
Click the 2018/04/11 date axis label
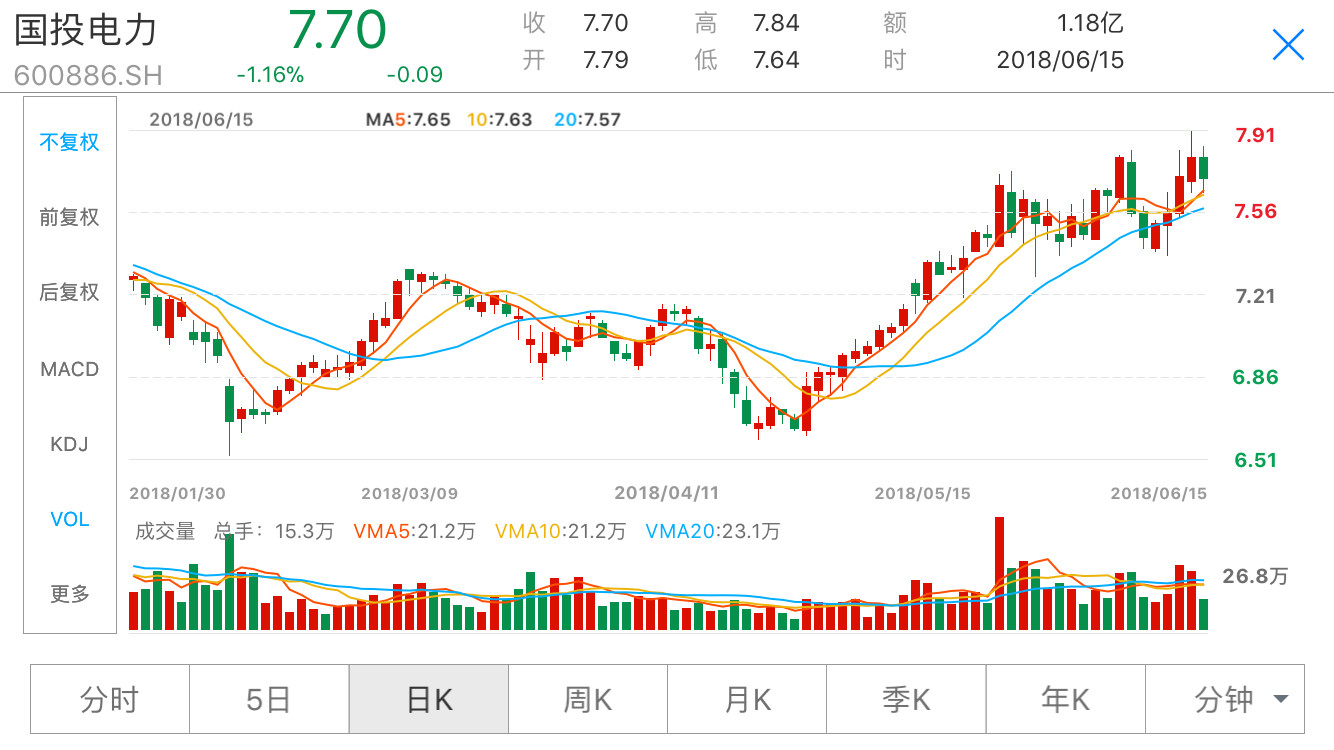[667, 493]
